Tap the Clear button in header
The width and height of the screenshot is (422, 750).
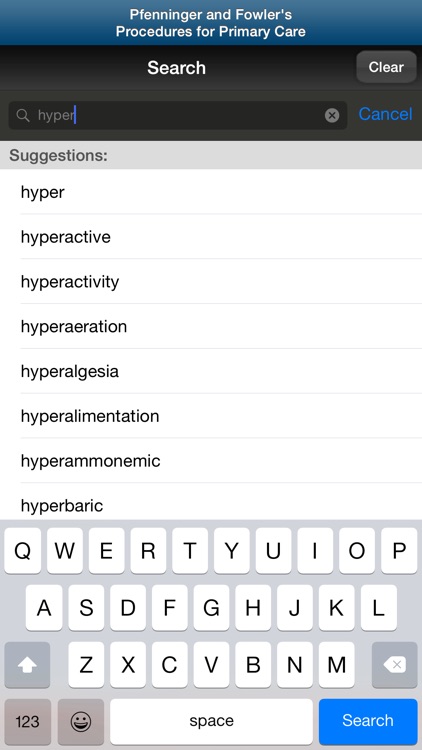tap(386, 67)
